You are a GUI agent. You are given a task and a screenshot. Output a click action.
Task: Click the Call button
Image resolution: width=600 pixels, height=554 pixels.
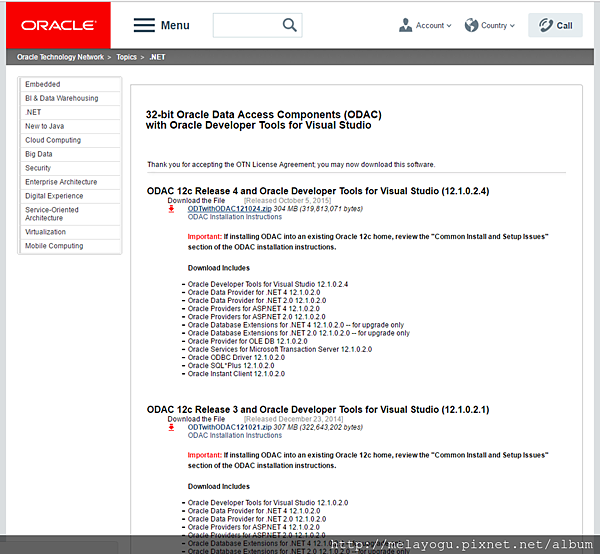click(555, 25)
